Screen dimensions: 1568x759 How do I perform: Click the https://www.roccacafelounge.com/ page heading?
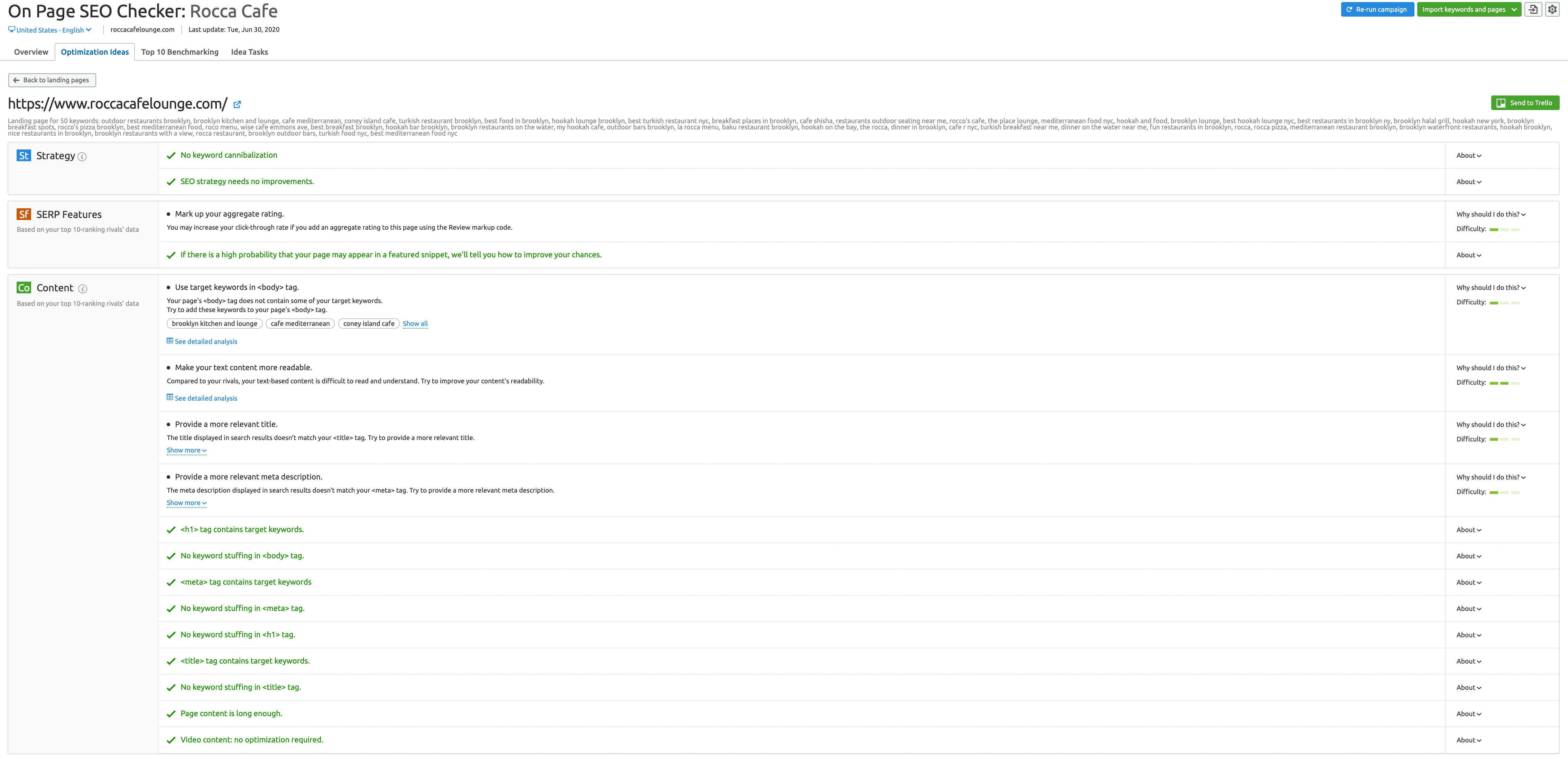click(118, 104)
